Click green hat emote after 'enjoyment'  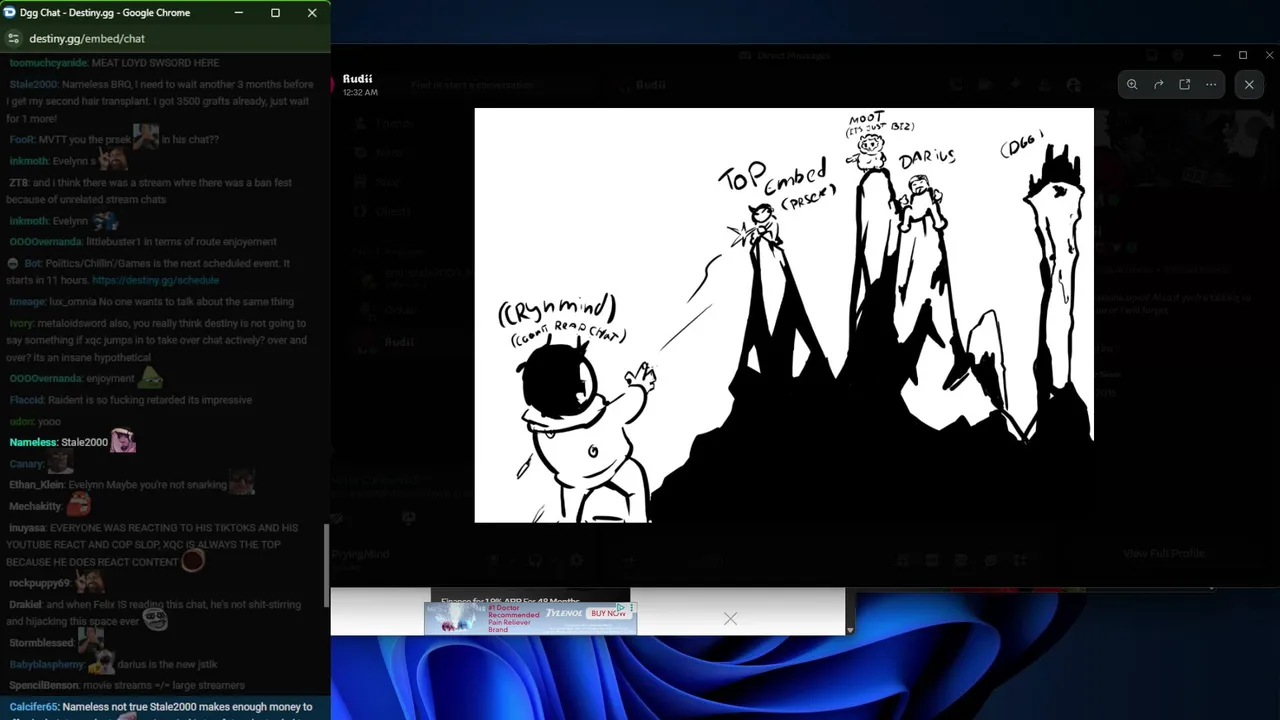coord(150,377)
